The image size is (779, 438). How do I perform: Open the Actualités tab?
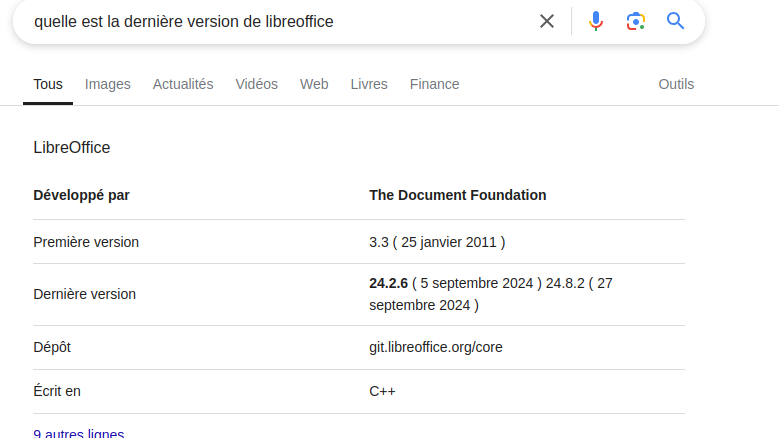coord(183,85)
